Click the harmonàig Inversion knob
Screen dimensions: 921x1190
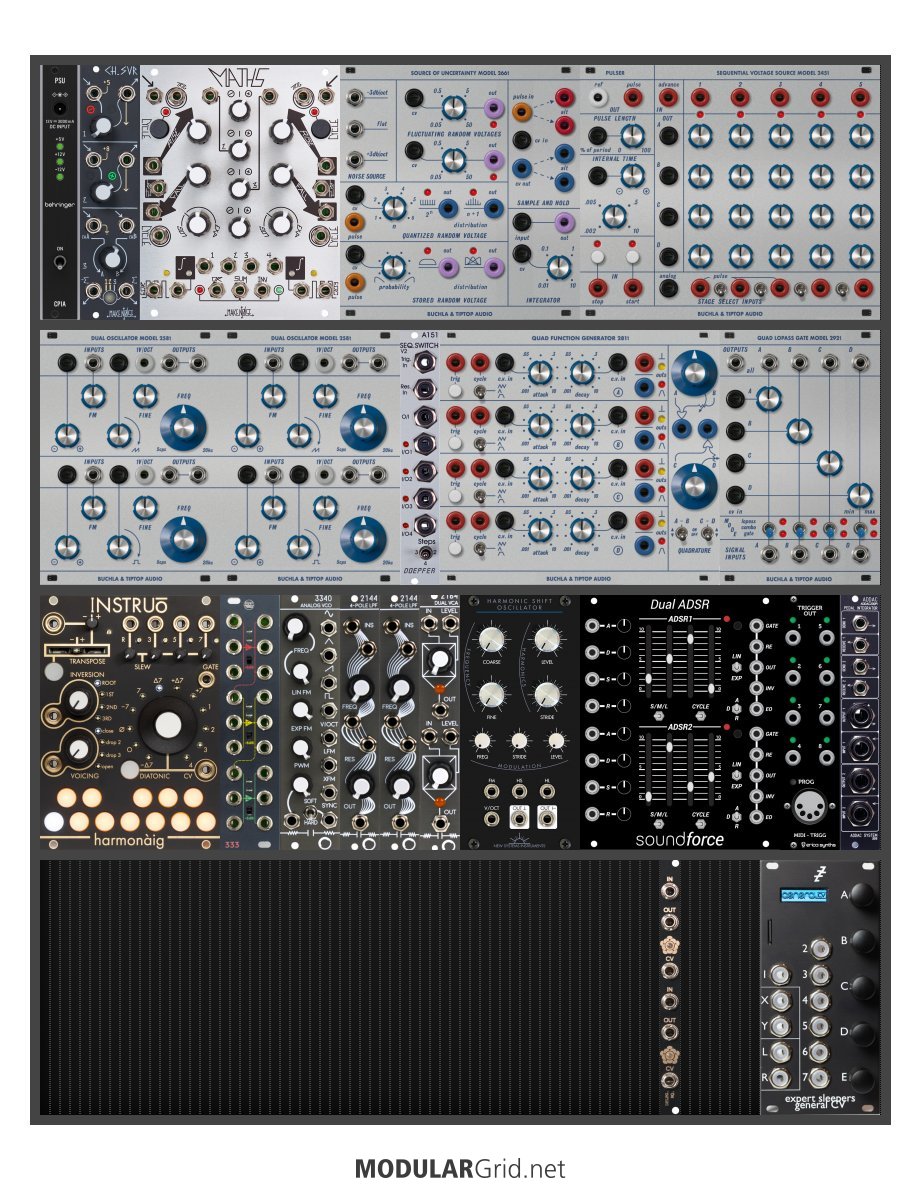(78, 701)
